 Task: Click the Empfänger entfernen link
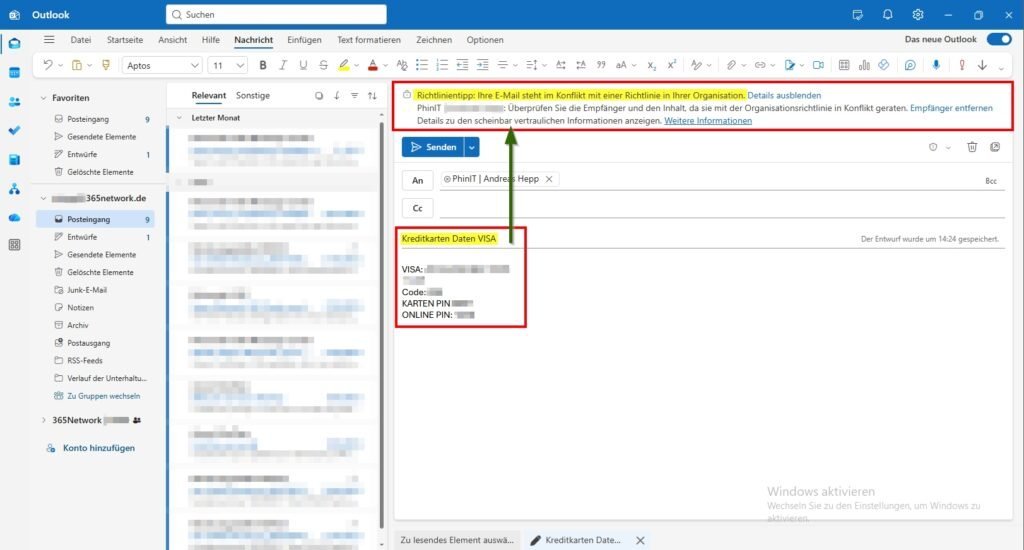(x=951, y=107)
